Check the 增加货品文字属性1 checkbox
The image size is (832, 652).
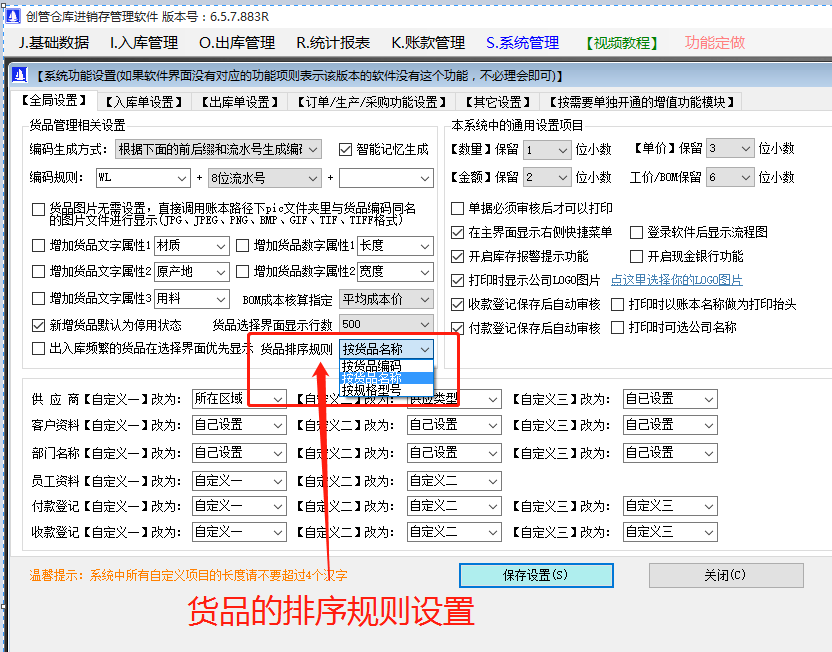click(38, 245)
